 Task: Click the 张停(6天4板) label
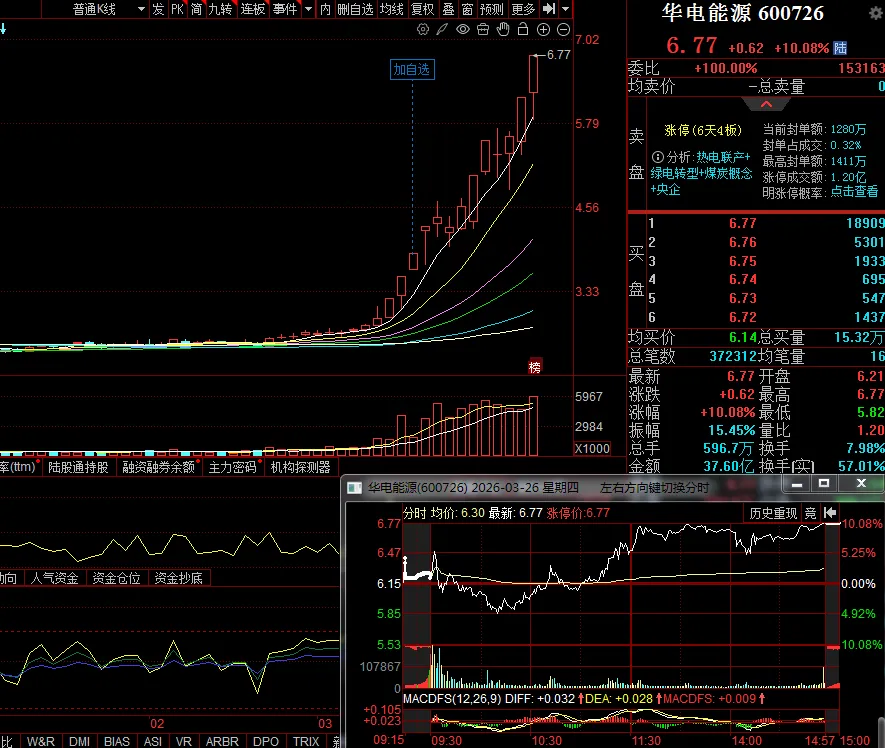[x=703, y=130]
